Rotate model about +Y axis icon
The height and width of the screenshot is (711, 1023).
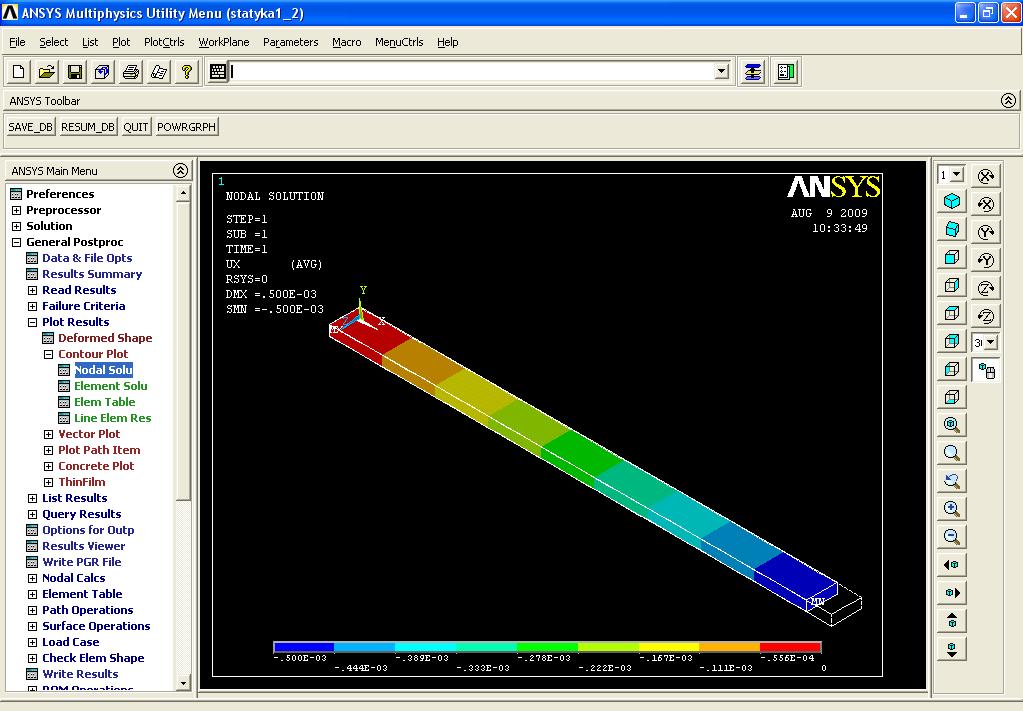(986, 232)
